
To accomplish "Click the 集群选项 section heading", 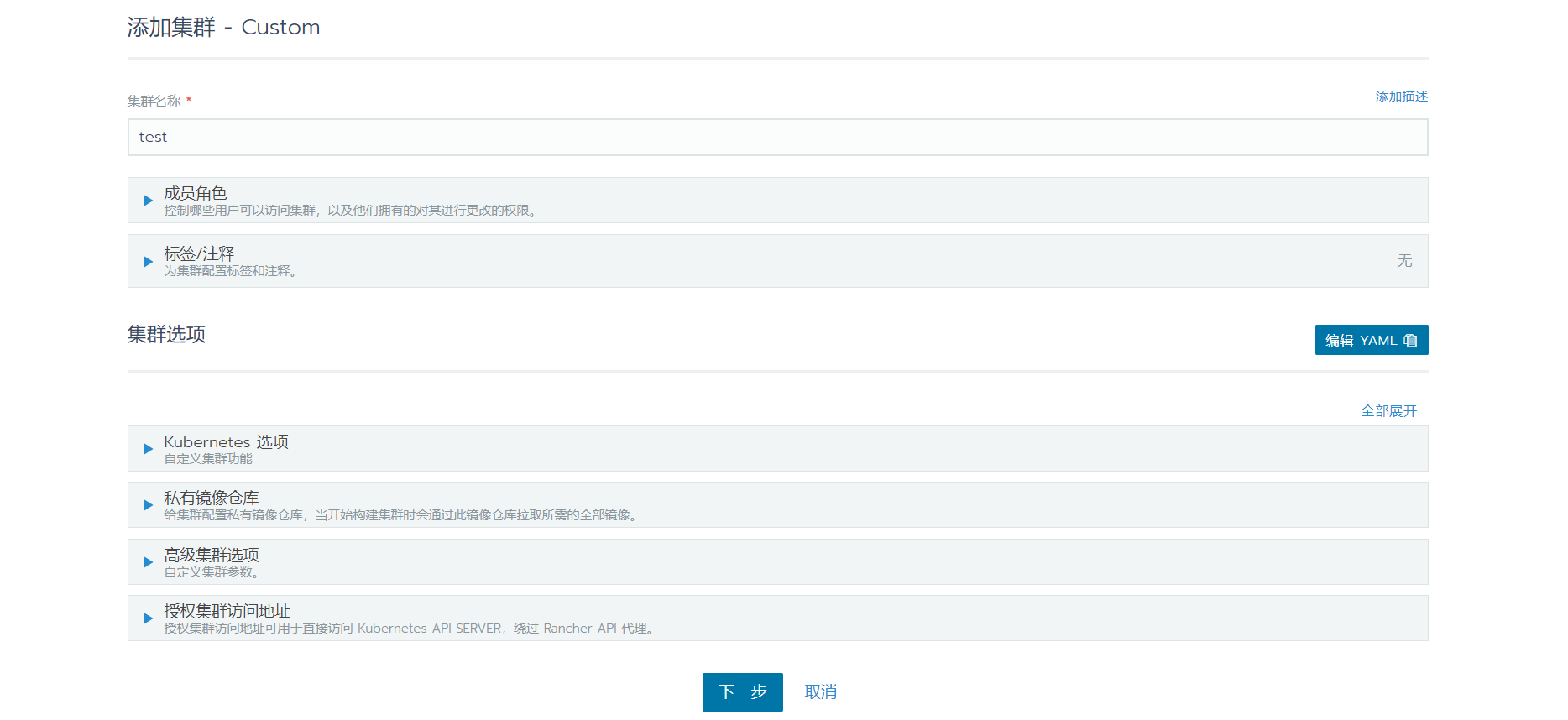I will [x=166, y=334].
